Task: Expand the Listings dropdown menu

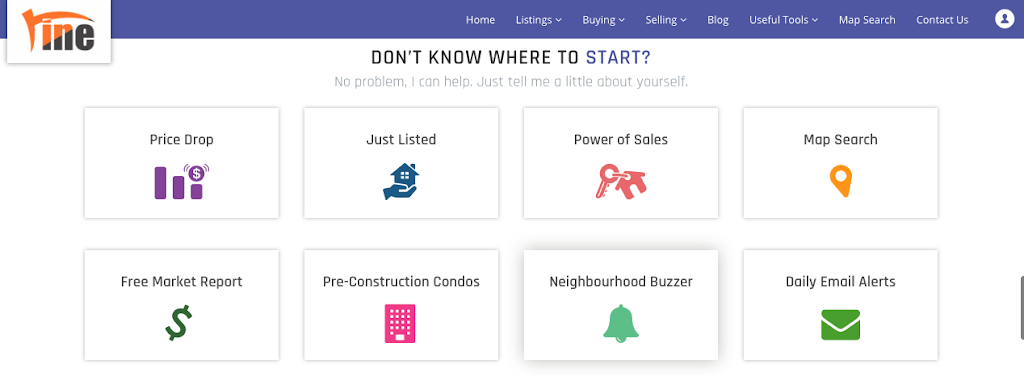Action: [x=539, y=20]
